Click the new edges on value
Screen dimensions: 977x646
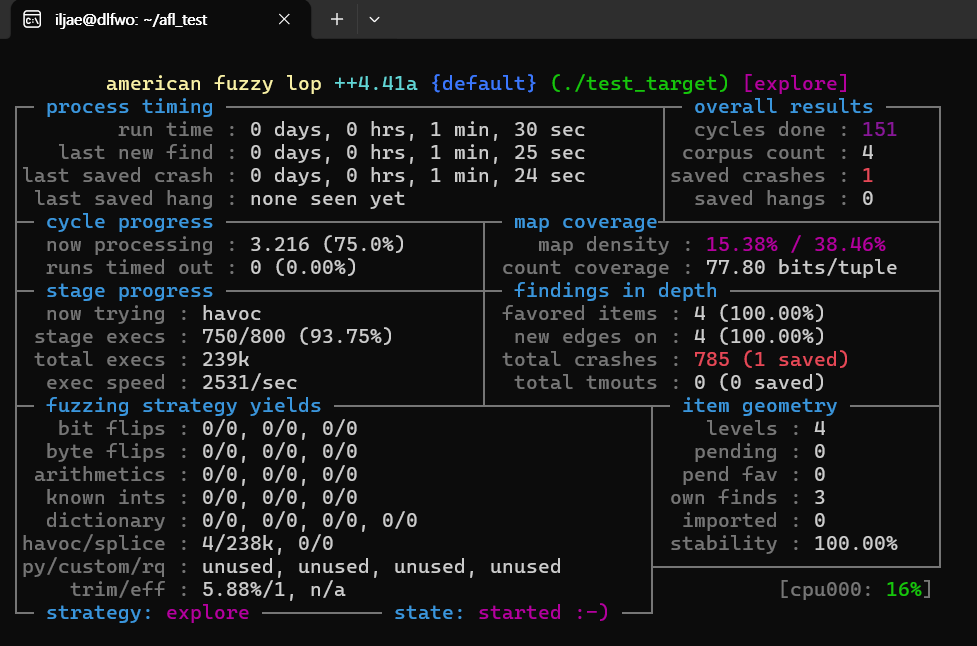760,336
